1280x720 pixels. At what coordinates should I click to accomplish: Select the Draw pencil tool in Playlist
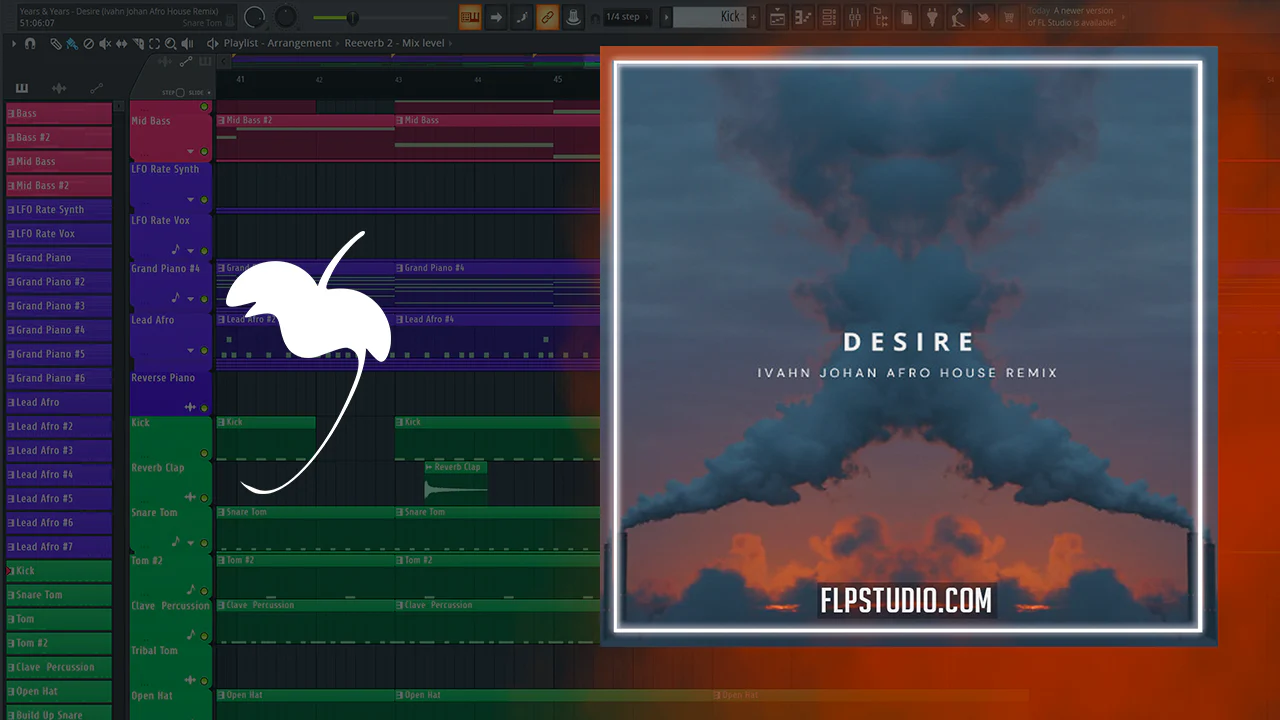point(56,44)
